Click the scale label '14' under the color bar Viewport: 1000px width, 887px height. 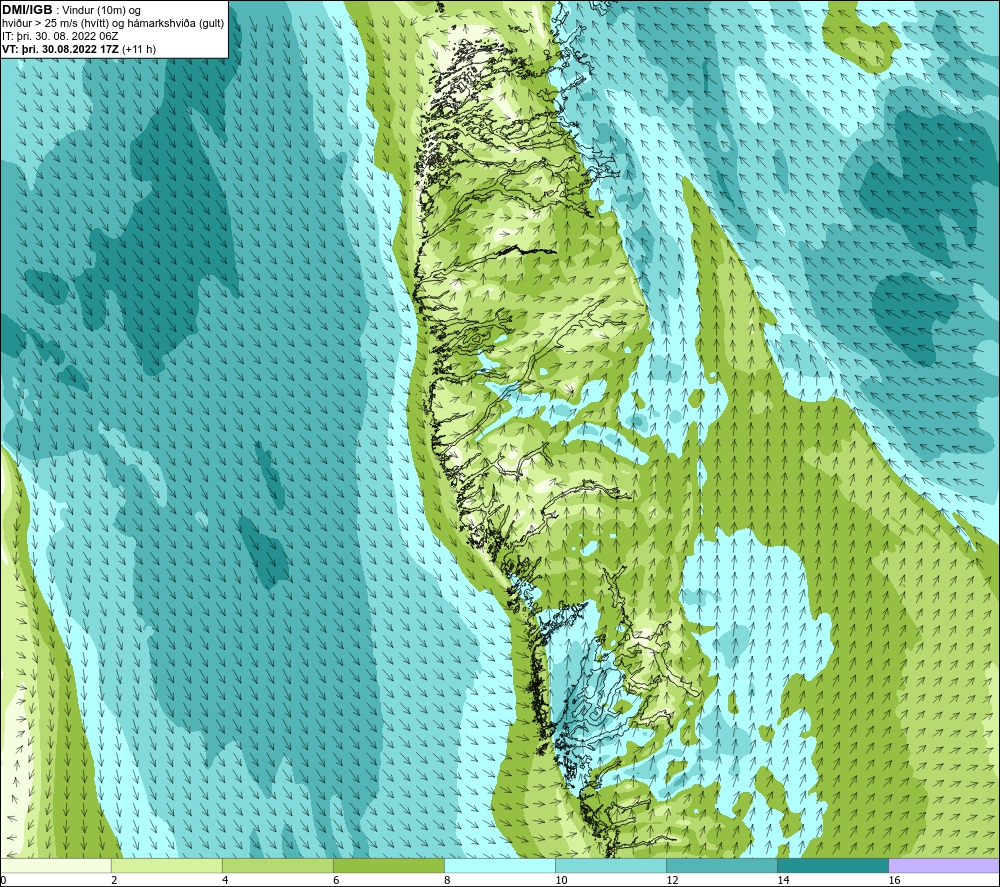tap(783, 881)
